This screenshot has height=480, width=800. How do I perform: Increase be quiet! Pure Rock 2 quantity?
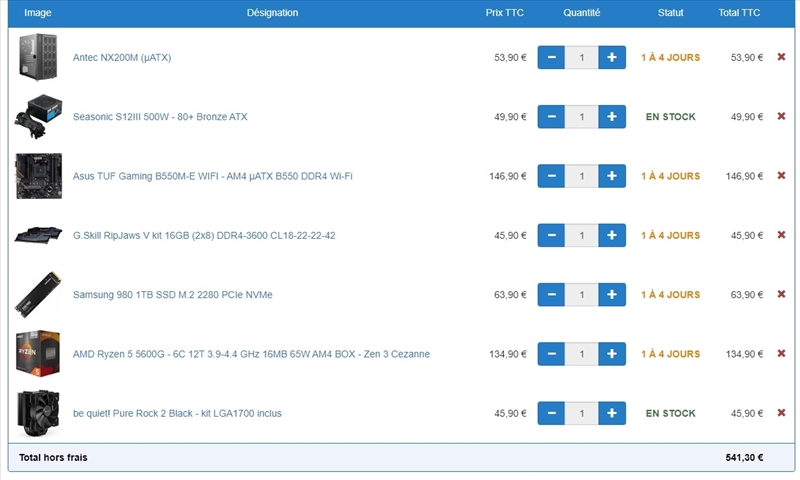[612, 413]
